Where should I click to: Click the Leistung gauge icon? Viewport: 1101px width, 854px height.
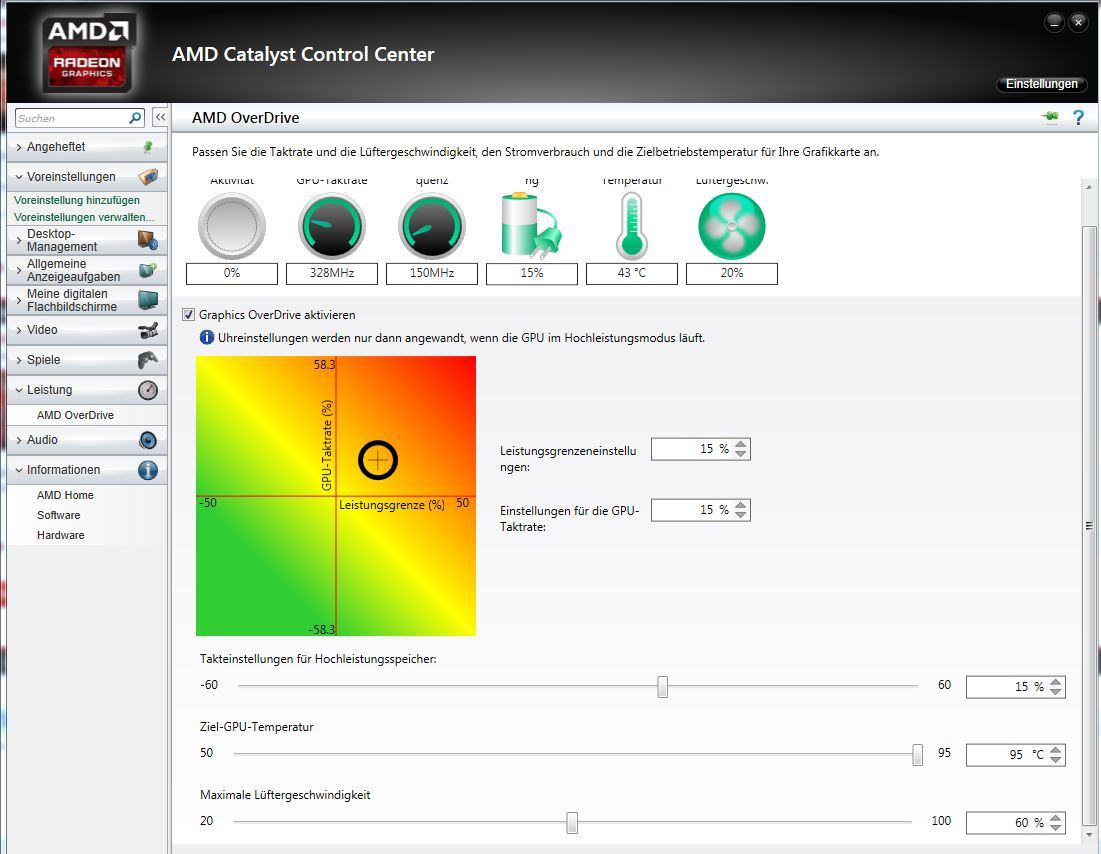148,390
